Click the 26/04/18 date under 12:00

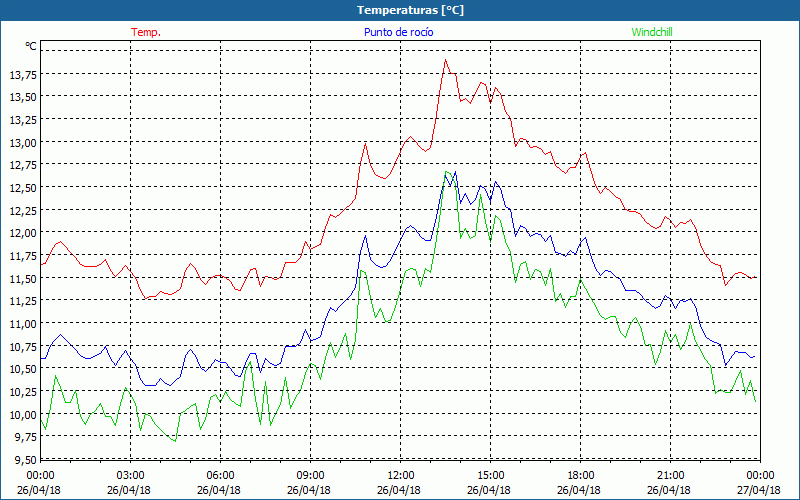(x=399, y=490)
